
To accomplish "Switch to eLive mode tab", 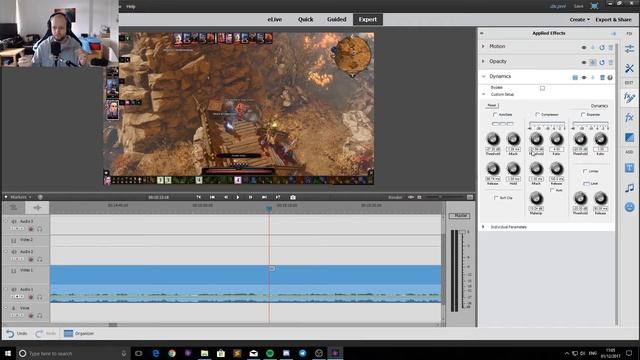I will [275, 19].
